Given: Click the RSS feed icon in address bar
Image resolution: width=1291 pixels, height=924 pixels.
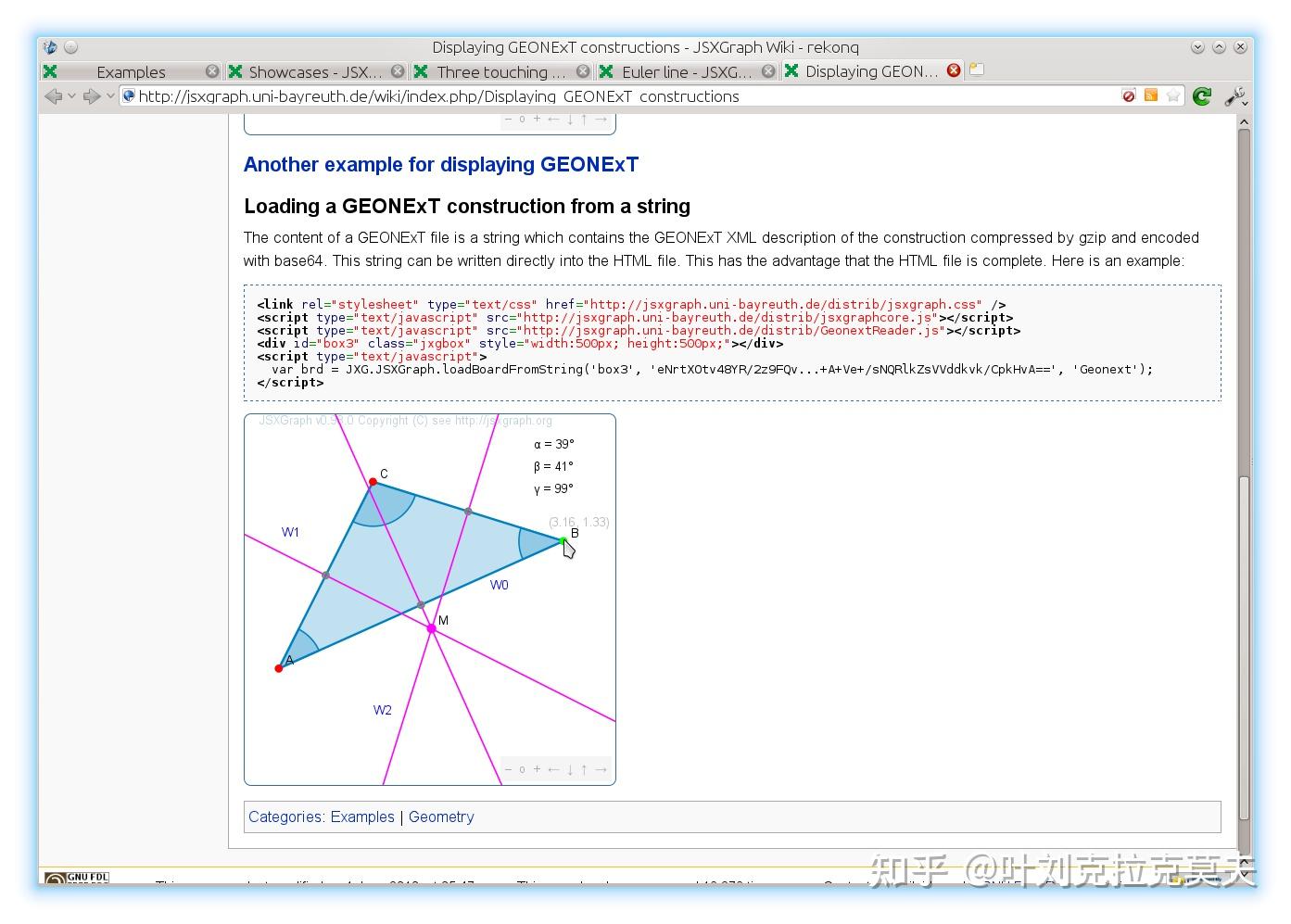Looking at the screenshot, I should click(1150, 95).
